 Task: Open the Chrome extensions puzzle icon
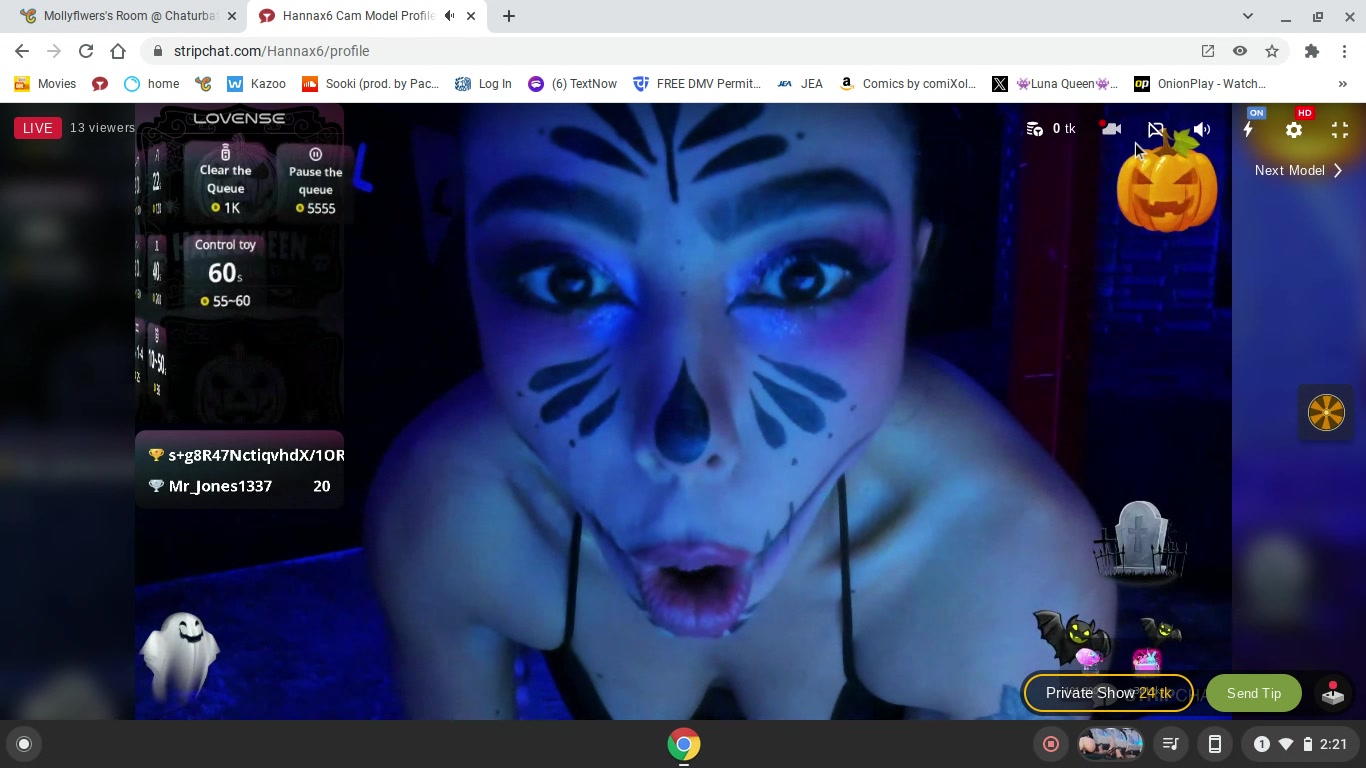[1312, 51]
